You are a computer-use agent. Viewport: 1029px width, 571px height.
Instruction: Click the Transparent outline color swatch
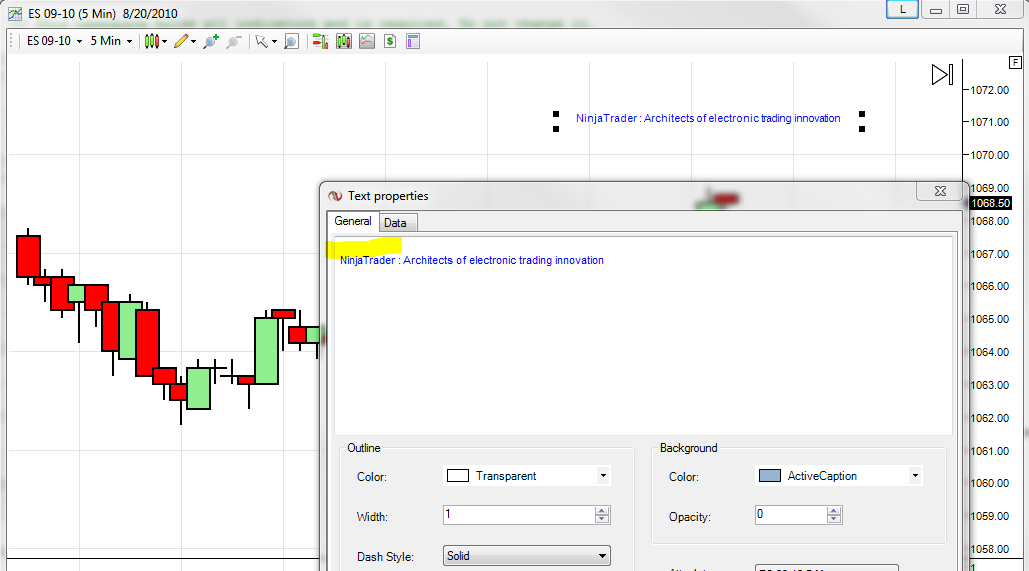[x=457, y=476]
